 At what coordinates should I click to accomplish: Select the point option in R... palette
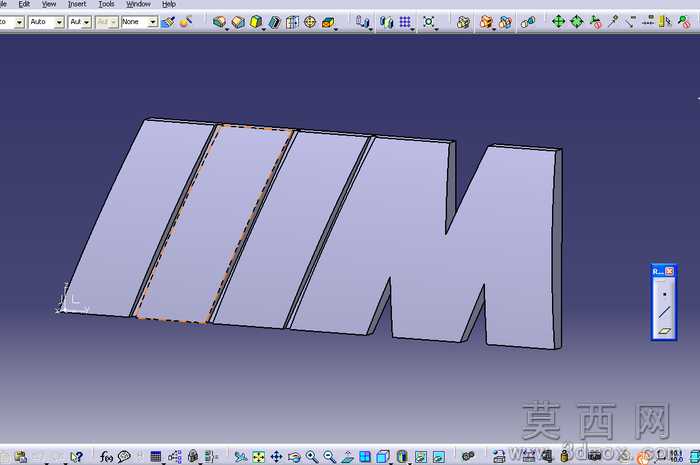(x=664, y=294)
